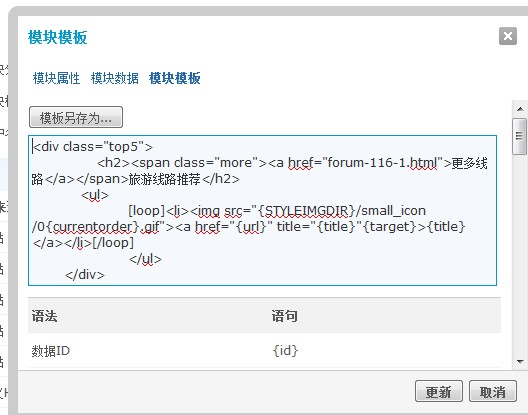Click the 更新 button

pyautogui.click(x=439, y=391)
